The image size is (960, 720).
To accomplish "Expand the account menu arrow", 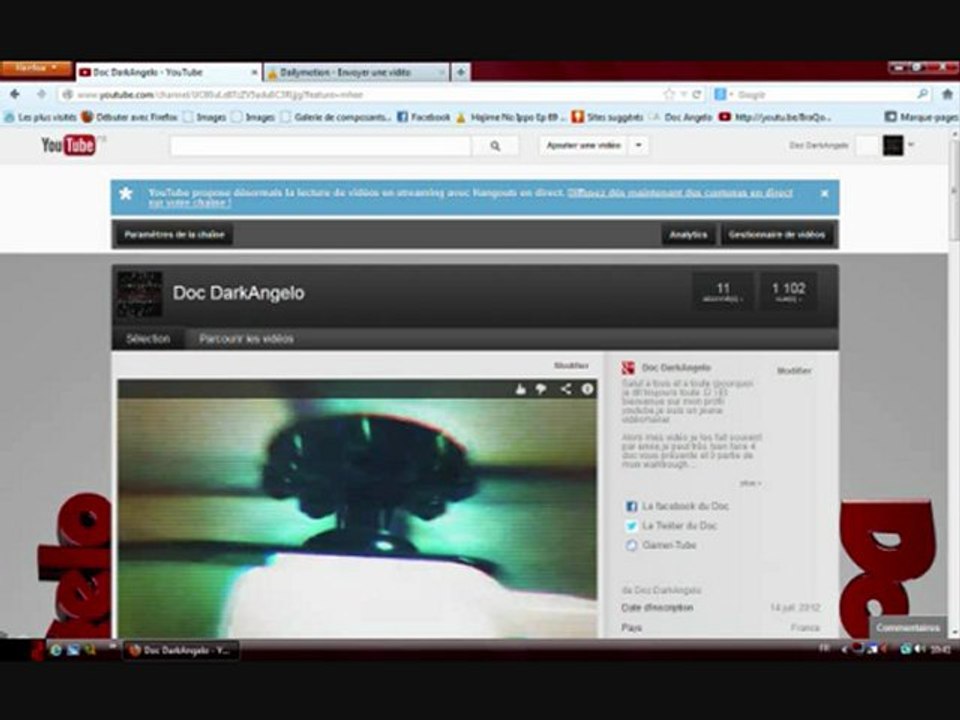I will 912,145.
